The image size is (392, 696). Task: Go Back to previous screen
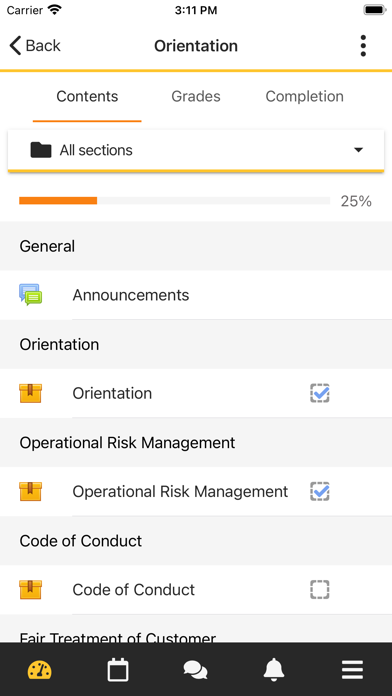click(35, 46)
